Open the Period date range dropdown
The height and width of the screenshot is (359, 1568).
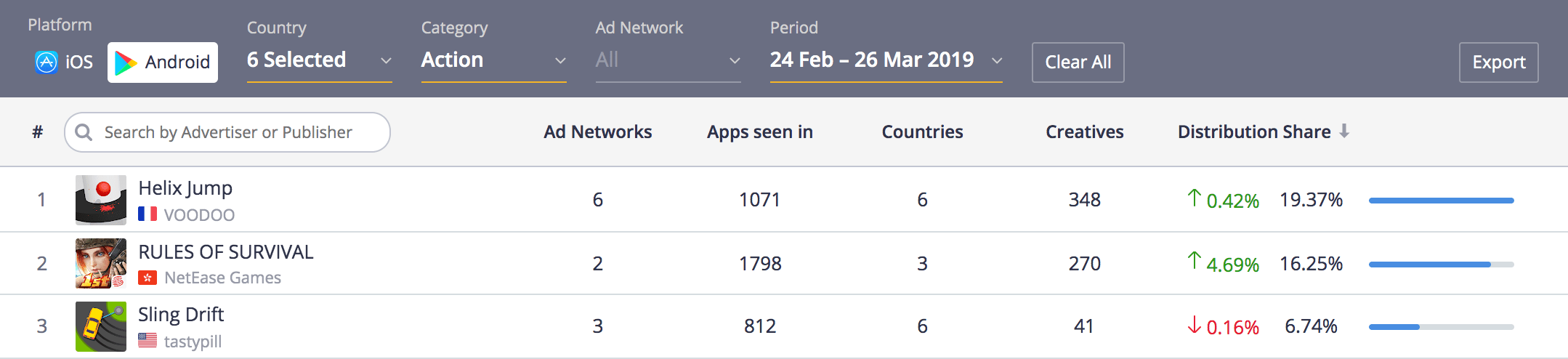point(886,60)
